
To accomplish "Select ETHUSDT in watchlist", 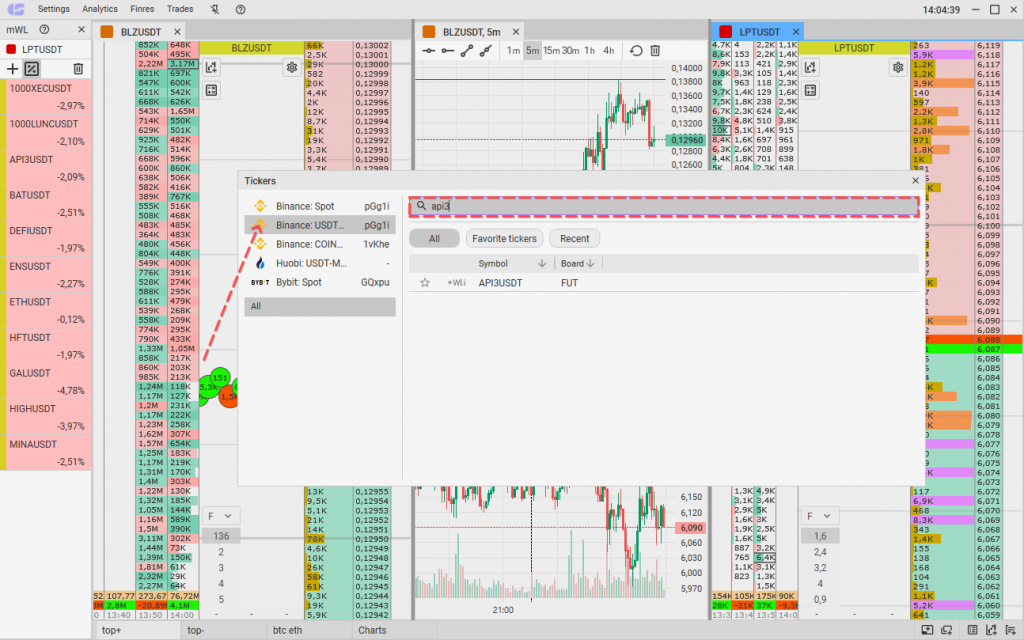I will [47, 310].
